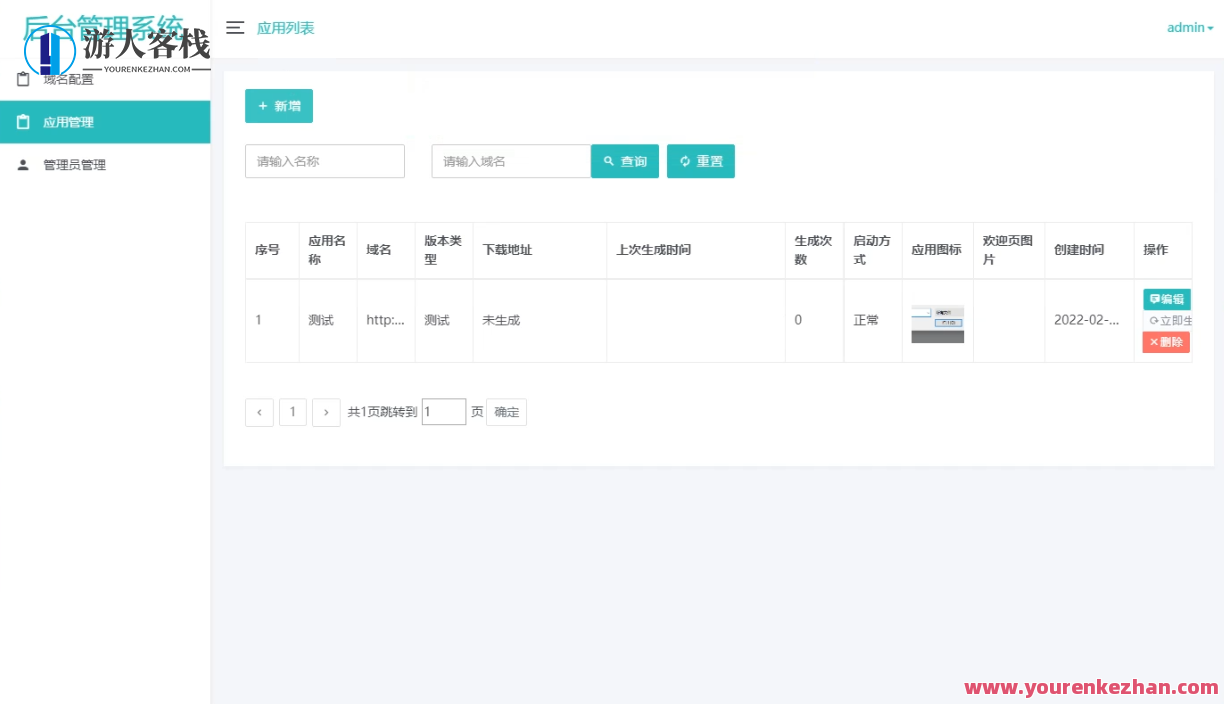
Task: Click the person icon next to 管理员管理
Action: click(23, 164)
